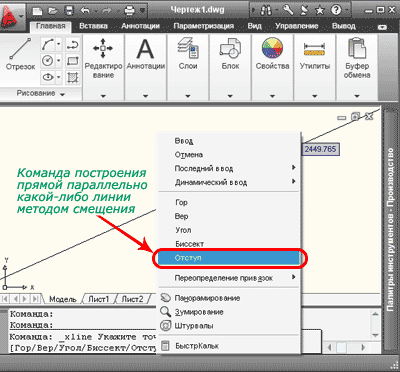Open Последний ввод submenu

click(x=230, y=169)
